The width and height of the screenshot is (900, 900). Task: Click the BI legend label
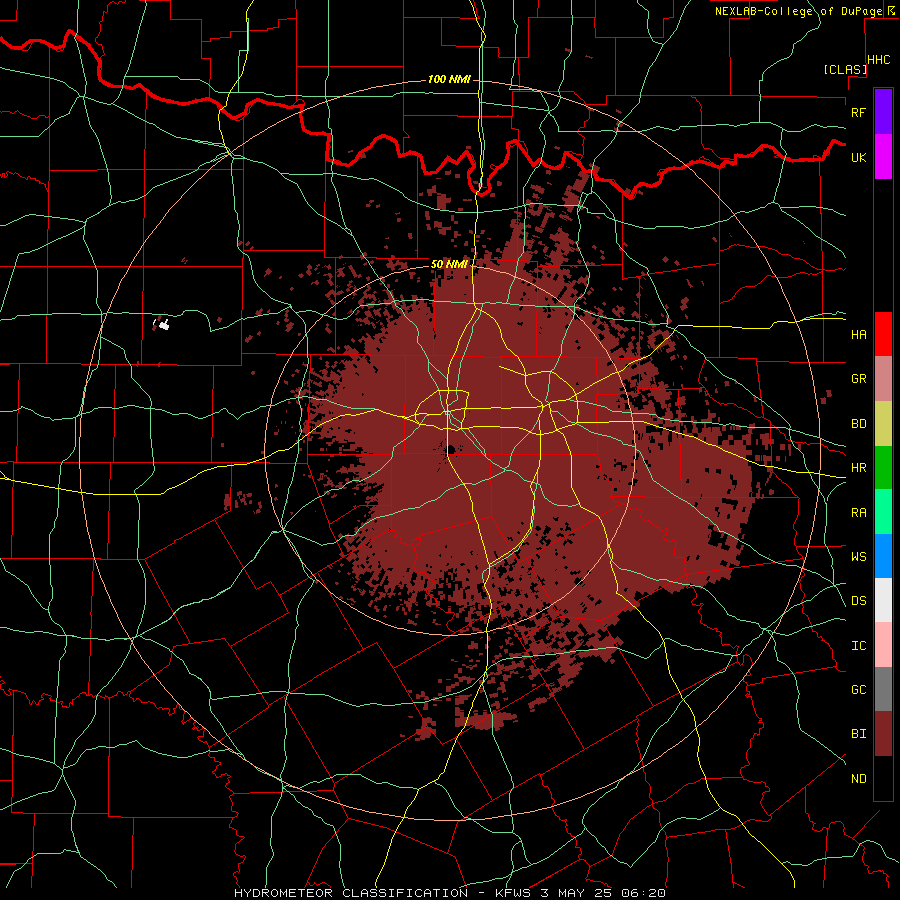858,734
